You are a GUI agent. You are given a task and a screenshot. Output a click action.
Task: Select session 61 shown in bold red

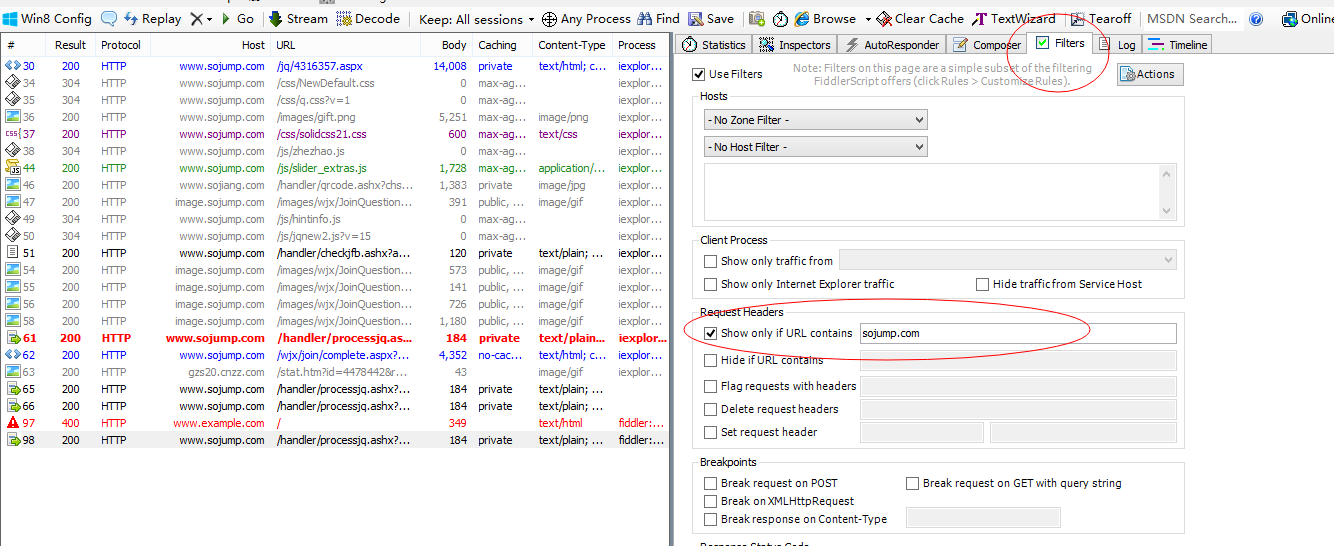click(x=334, y=338)
